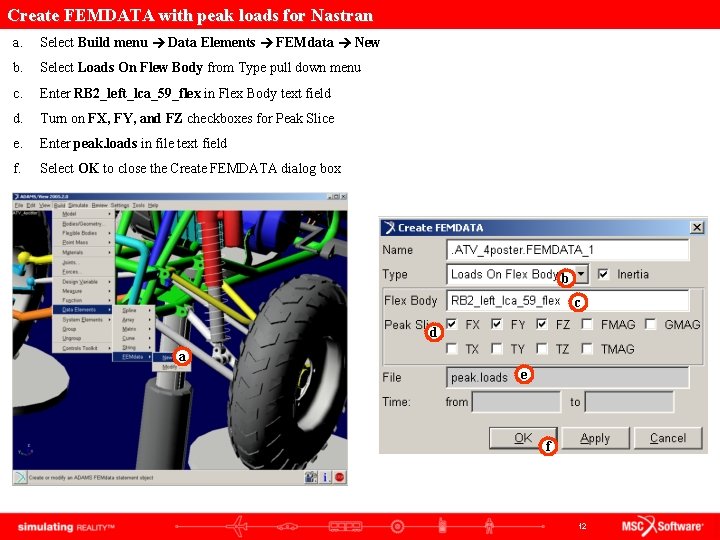Viewport: 720px width, 540px height.
Task: Open the Information icon in ADAMS status bar
Action: [x=325, y=477]
